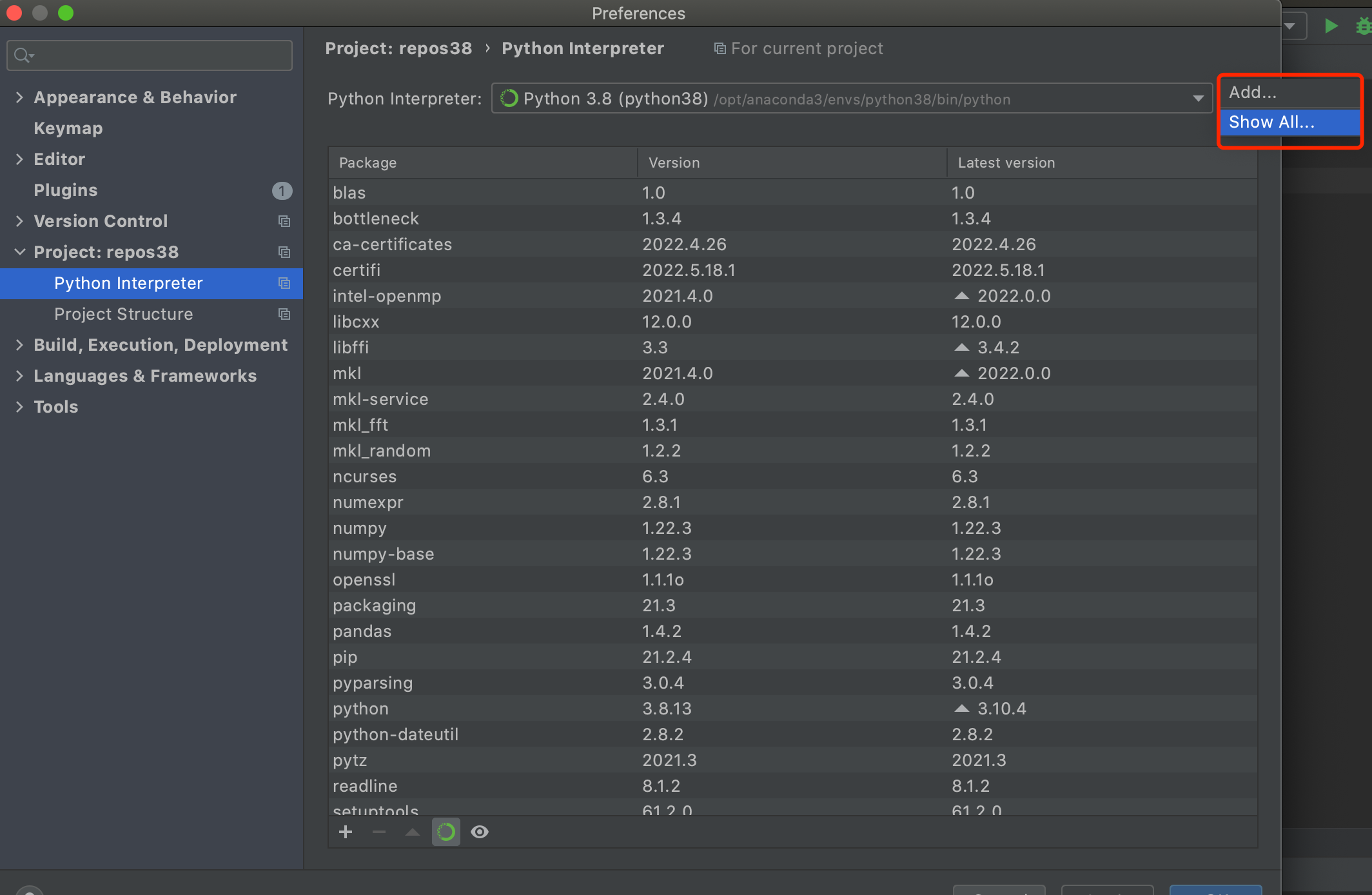The width and height of the screenshot is (1372, 895).
Task: Click the interpreter icon inside the Python Interpreter field
Action: click(x=509, y=98)
